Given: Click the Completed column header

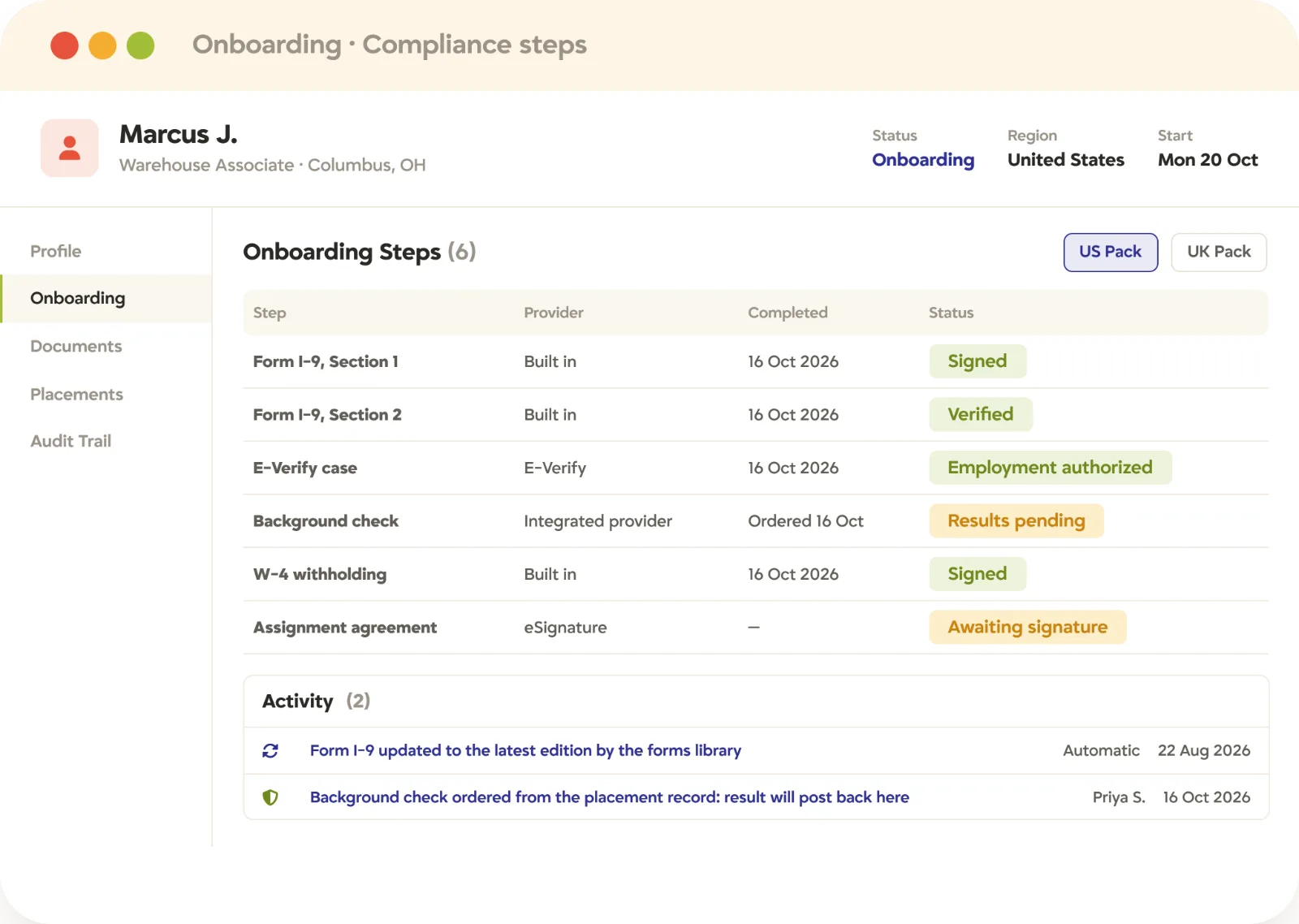Looking at the screenshot, I should 788,313.
